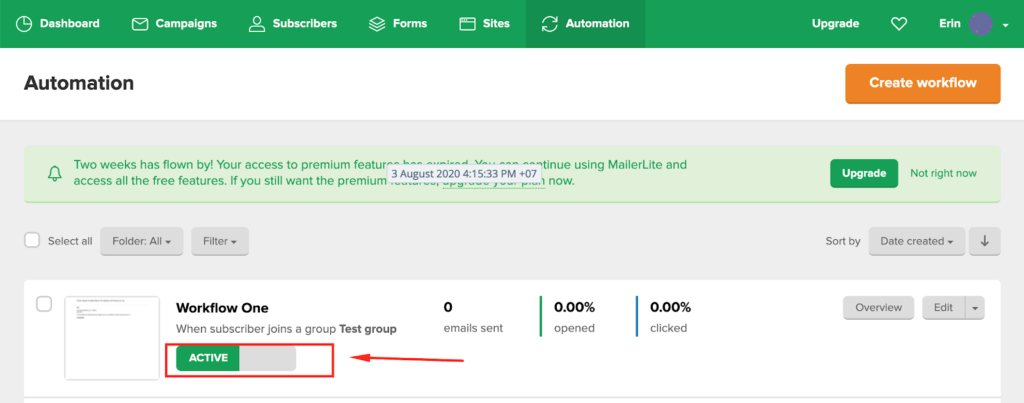Toggle the ACTIVE switch for Workflow One
This screenshot has width=1024, height=403.
(236, 358)
